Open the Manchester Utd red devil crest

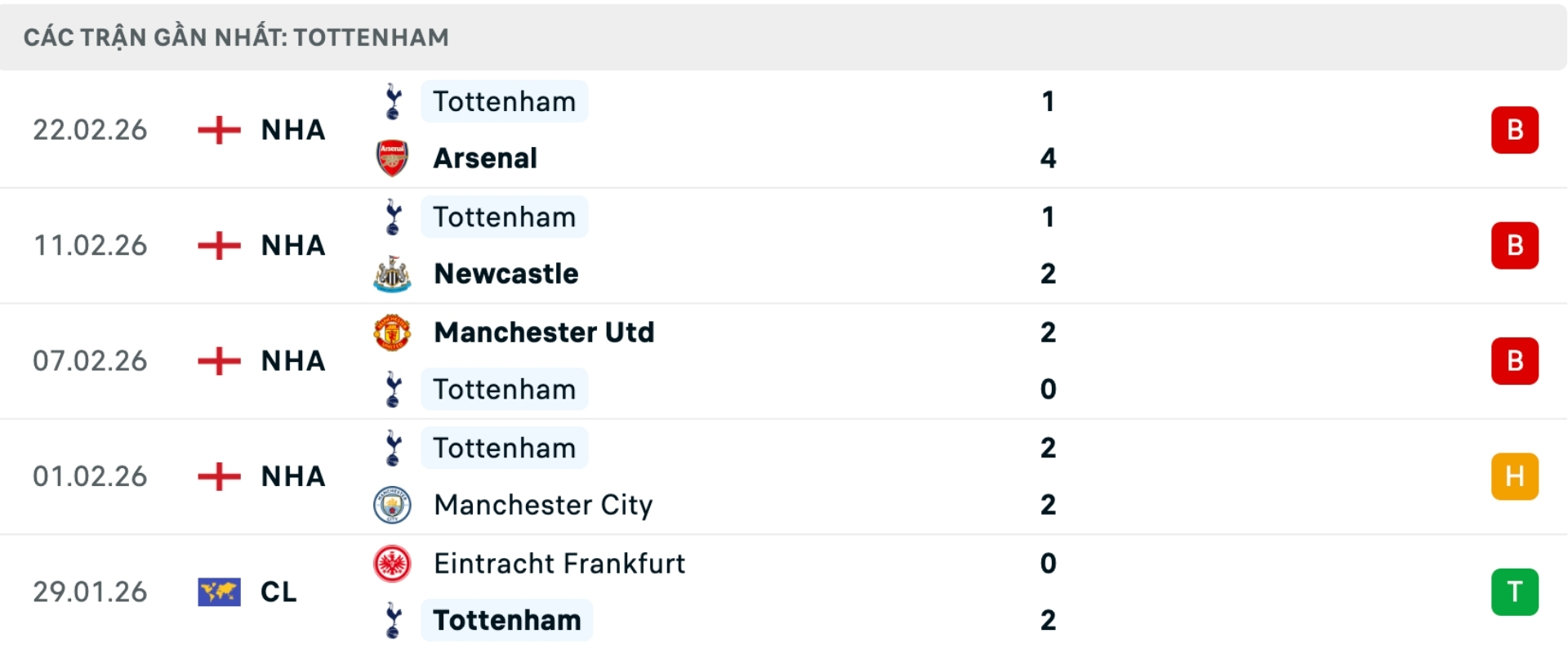(393, 332)
